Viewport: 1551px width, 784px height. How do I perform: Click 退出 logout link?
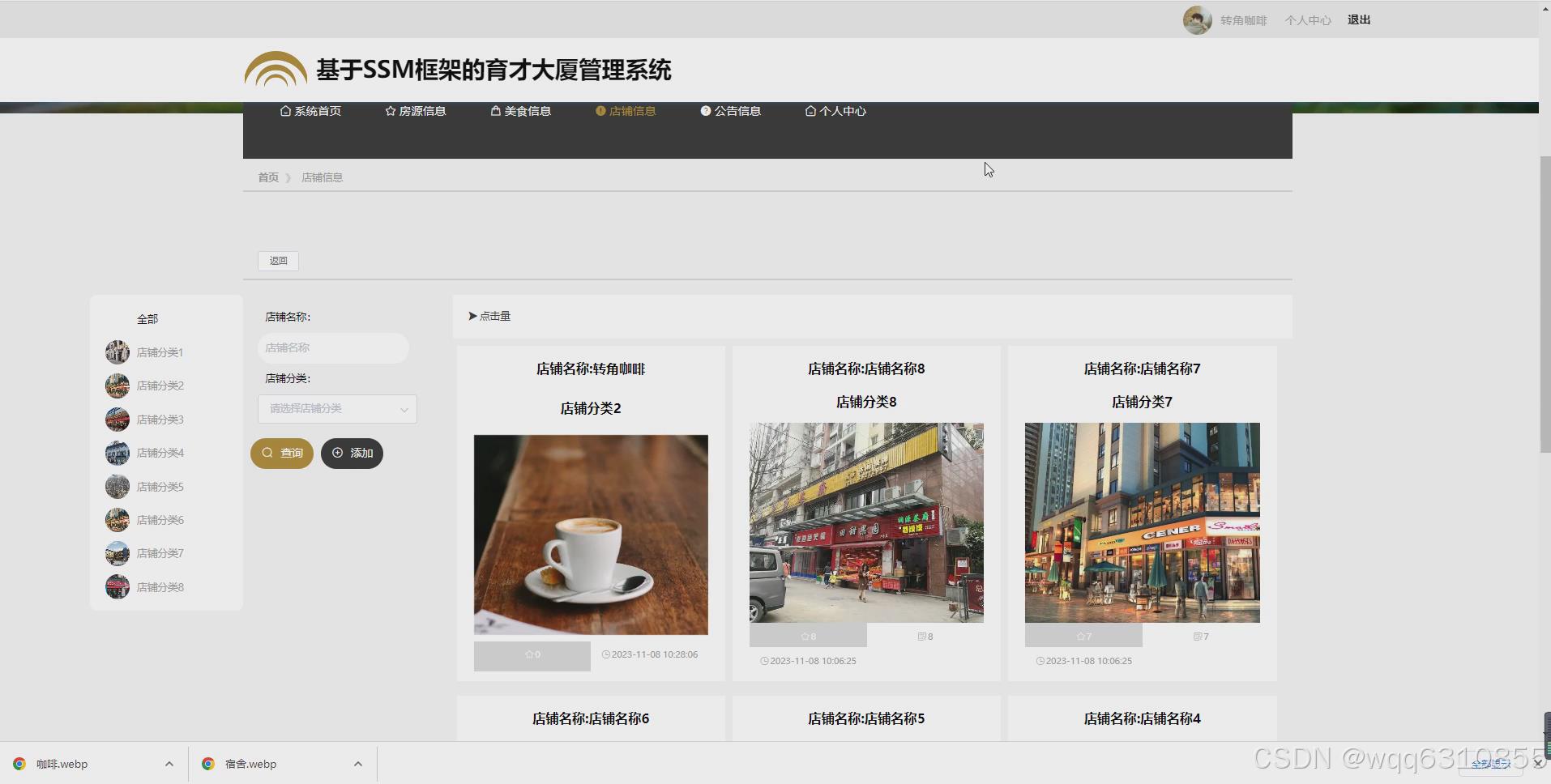[1359, 20]
